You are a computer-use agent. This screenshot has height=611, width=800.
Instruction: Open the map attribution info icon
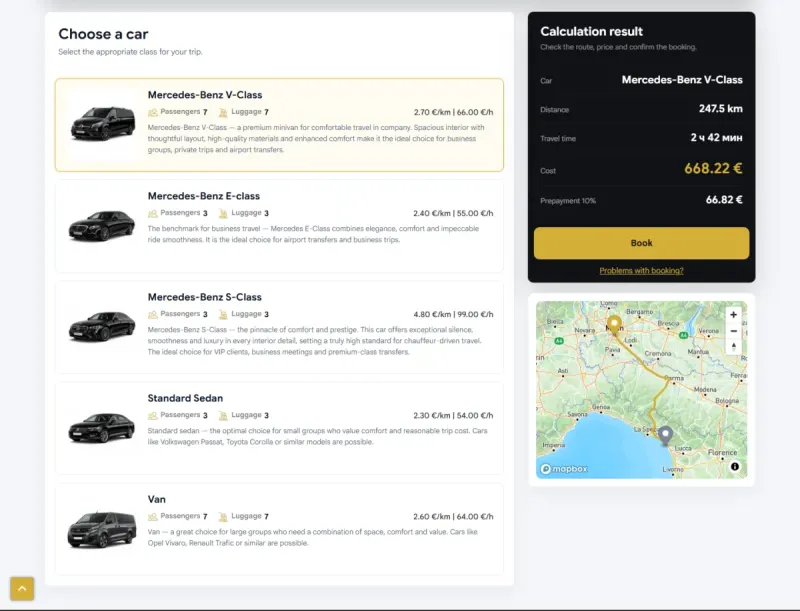point(735,466)
